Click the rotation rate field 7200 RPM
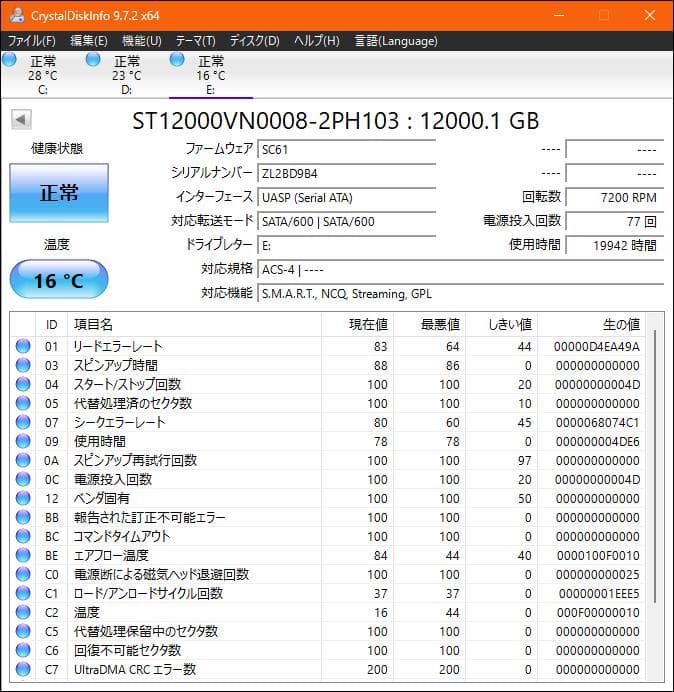Image resolution: width=674 pixels, height=692 pixels. pyautogui.click(x=614, y=197)
